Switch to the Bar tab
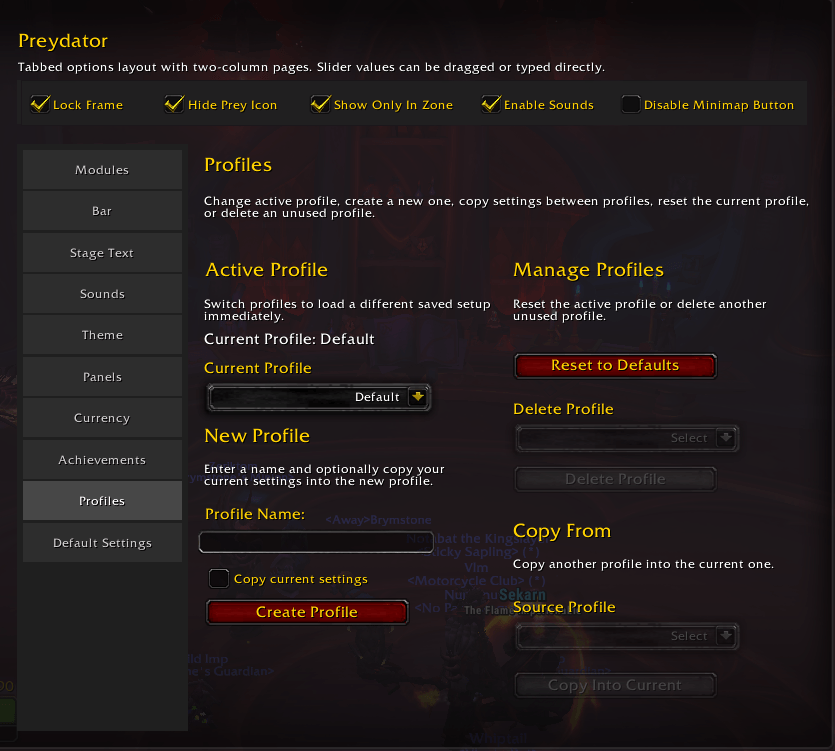 (x=102, y=211)
